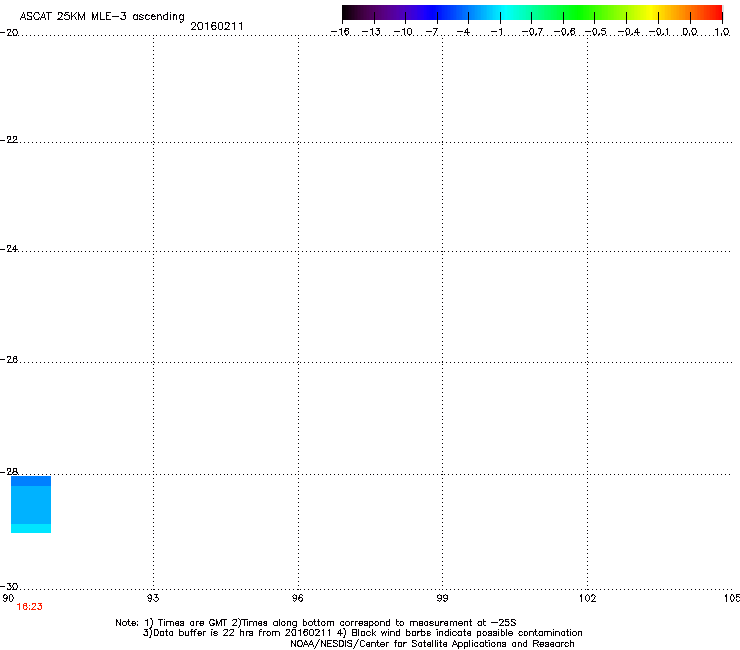
Task: Click the 0.0 colorbar label
Action: point(690,32)
